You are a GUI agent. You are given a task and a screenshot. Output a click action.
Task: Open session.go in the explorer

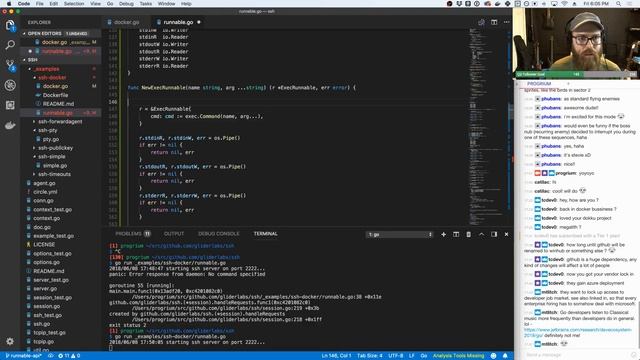pyautogui.click(x=47, y=306)
